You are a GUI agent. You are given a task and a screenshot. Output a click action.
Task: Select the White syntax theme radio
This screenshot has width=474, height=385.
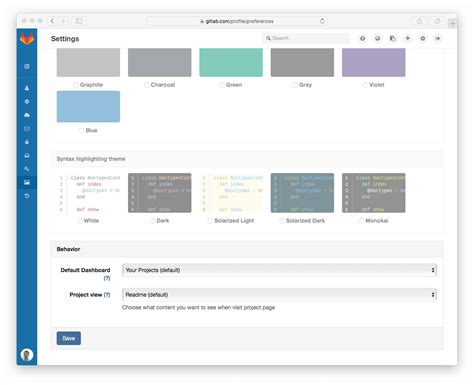coord(80,221)
